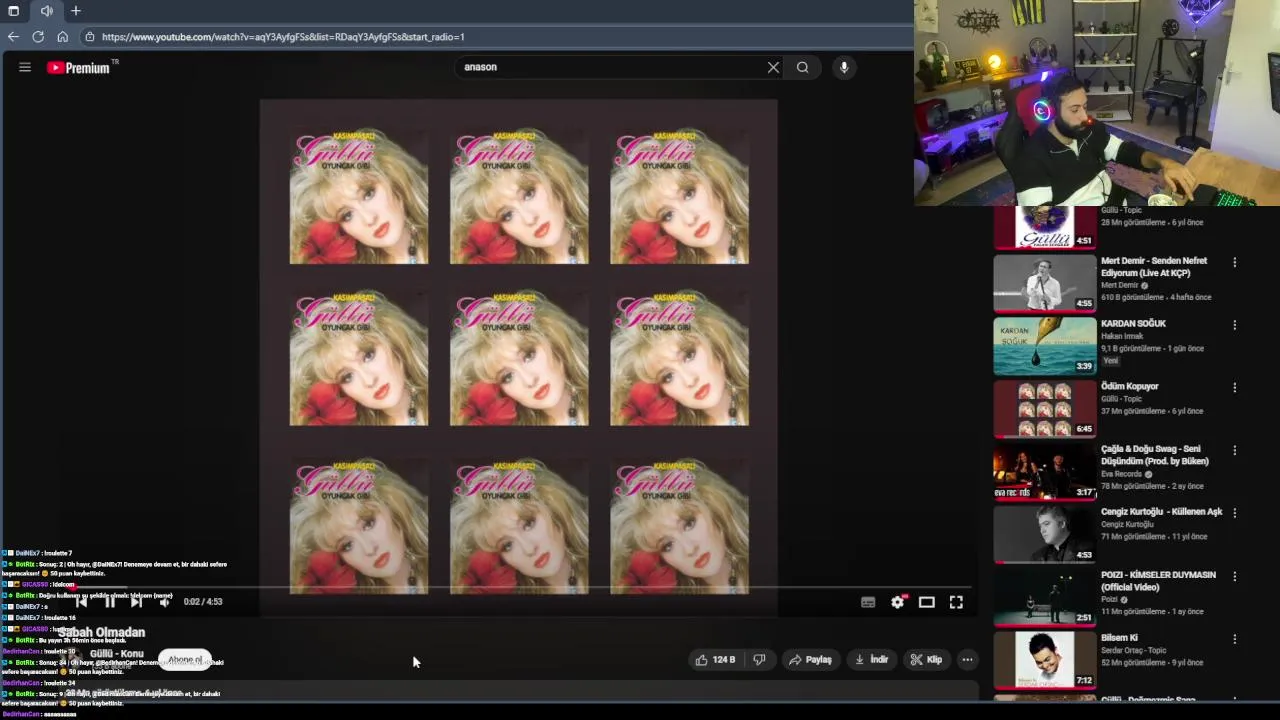Open Cengiz Kurtoğlu Küllenen Aşk thumbnail
This screenshot has height=720, width=1280.
click(x=1044, y=535)
